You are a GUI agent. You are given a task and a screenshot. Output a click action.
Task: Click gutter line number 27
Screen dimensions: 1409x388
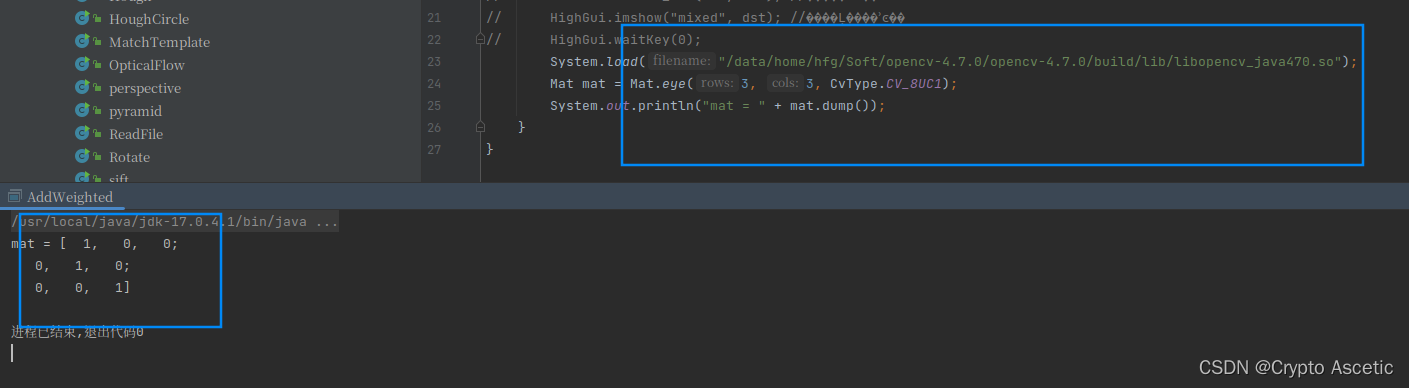pyautogui.click(x=433, y=150)
